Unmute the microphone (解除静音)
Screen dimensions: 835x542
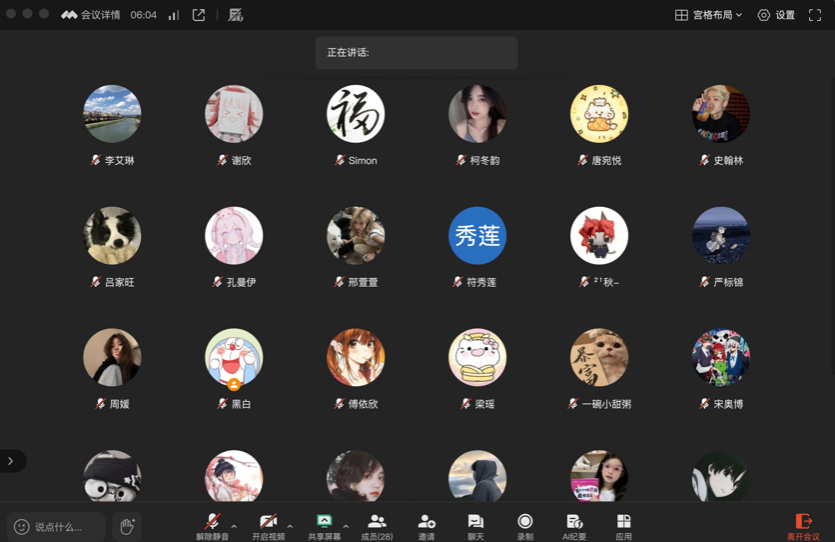point(212,524)
